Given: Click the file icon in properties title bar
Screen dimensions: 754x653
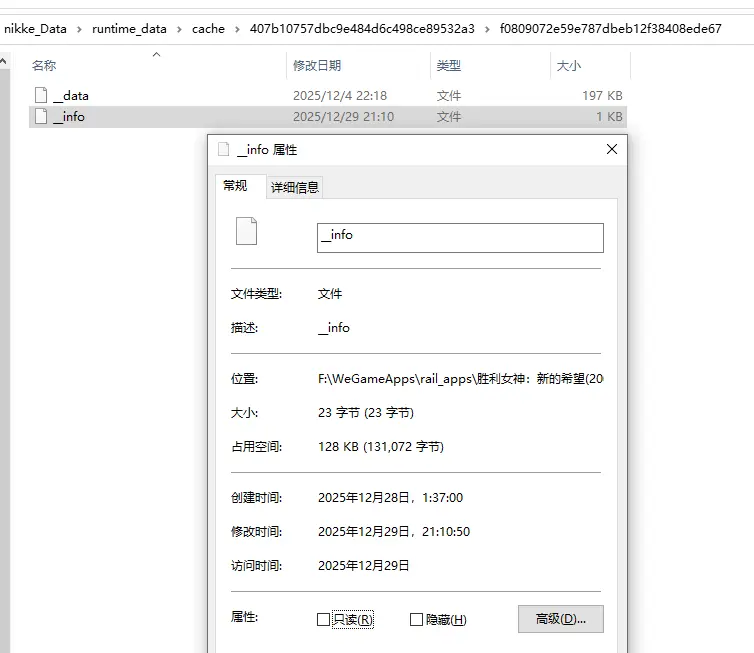Looking at the screenshot, I should pyautogui.click(x=223, y=149).
